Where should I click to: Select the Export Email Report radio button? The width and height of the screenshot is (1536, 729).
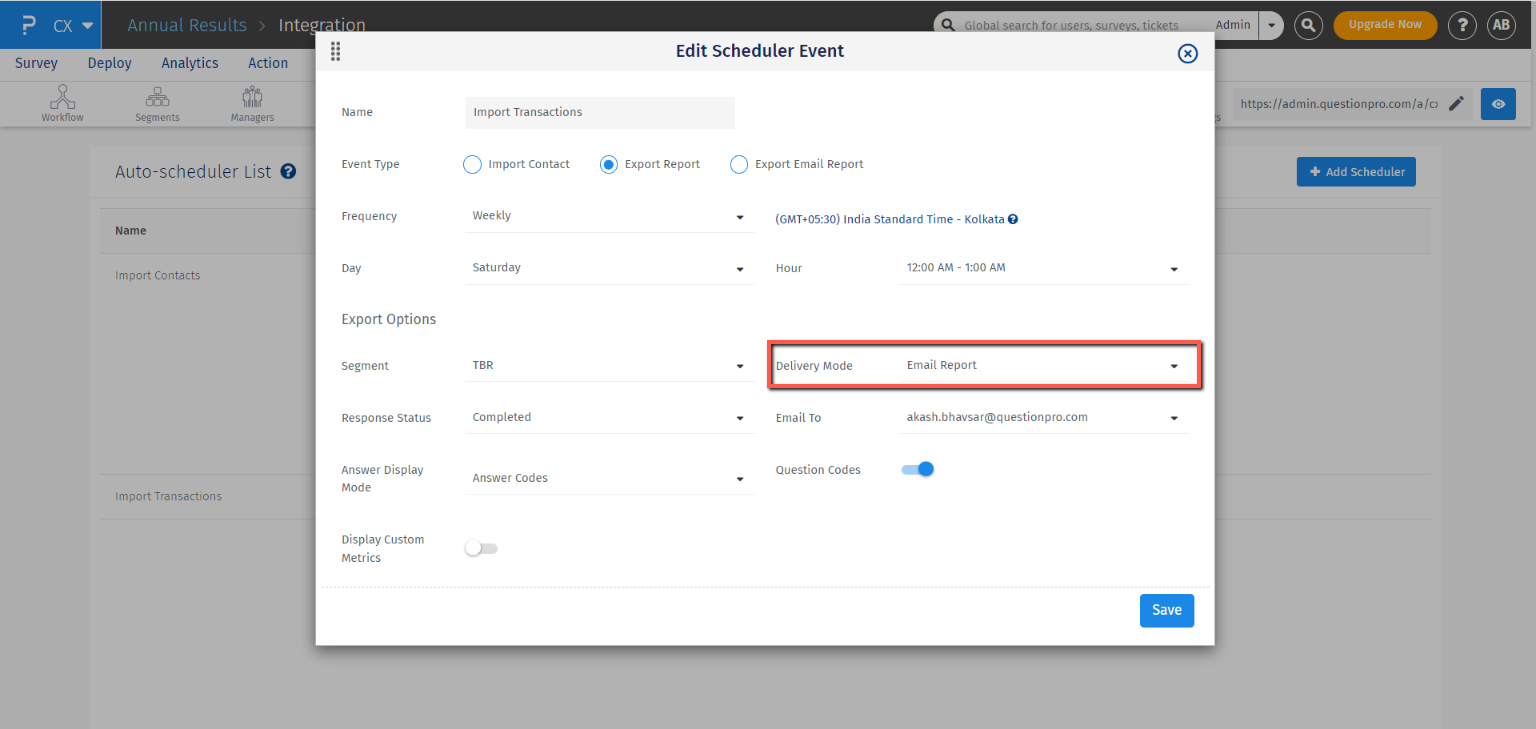[x=739, y=165]
